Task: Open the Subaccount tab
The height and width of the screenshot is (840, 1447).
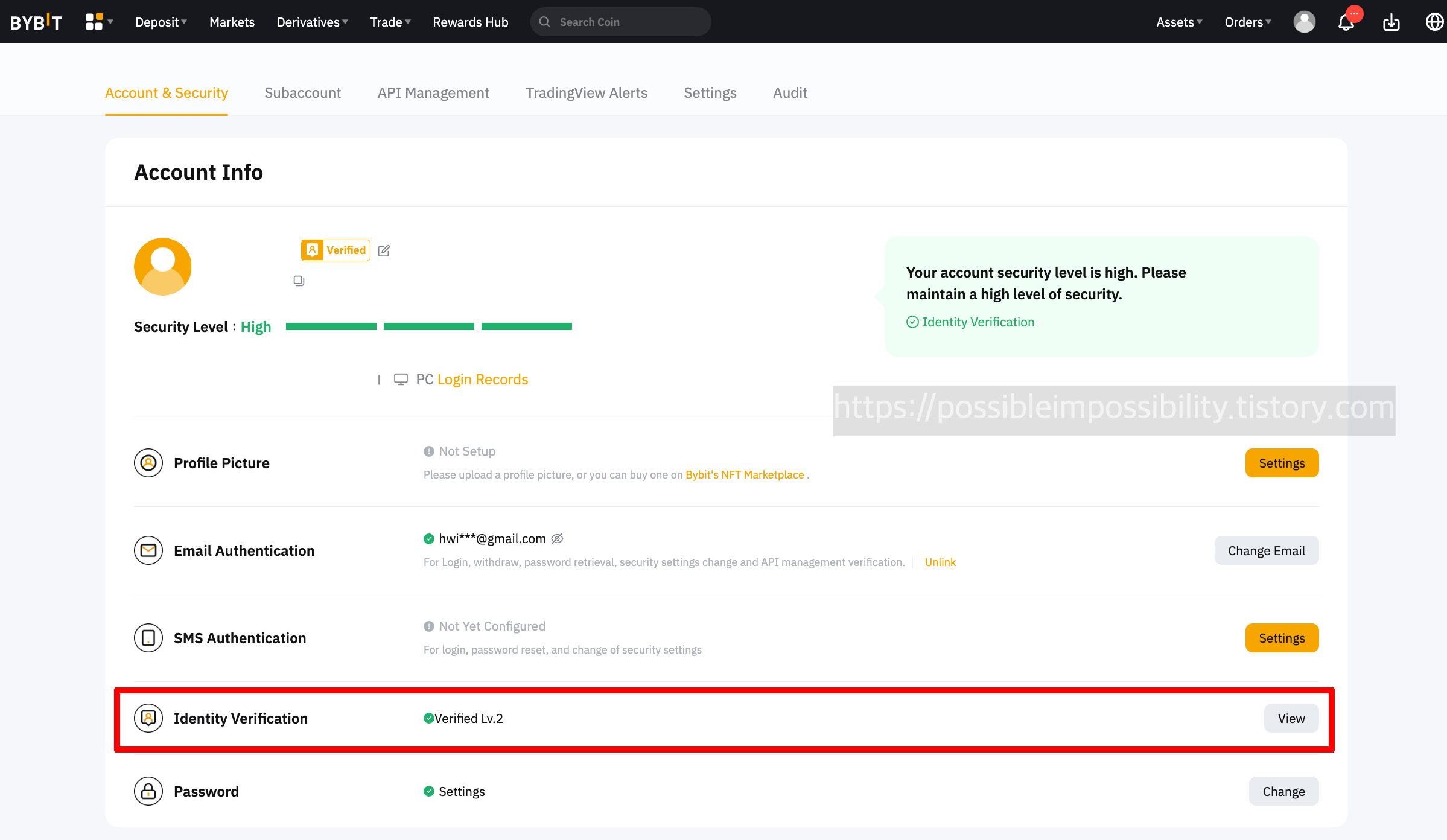Action: (x=302, y=93)
